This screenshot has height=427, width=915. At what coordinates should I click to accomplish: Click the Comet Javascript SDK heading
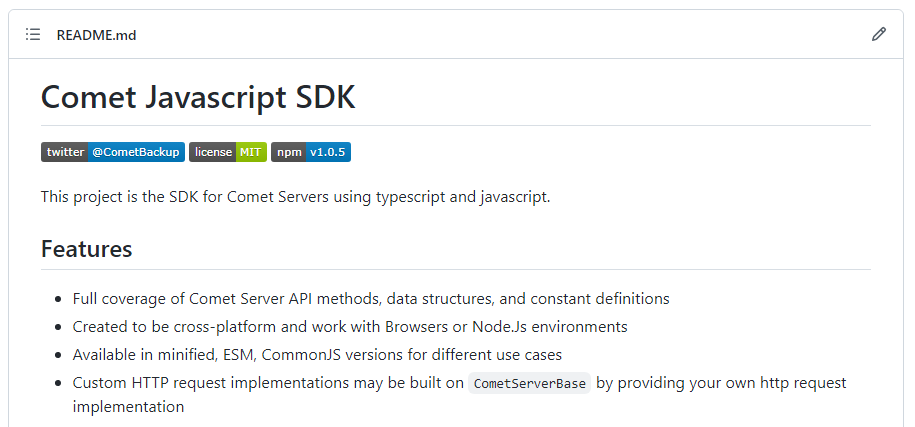(x=198, y=97)
